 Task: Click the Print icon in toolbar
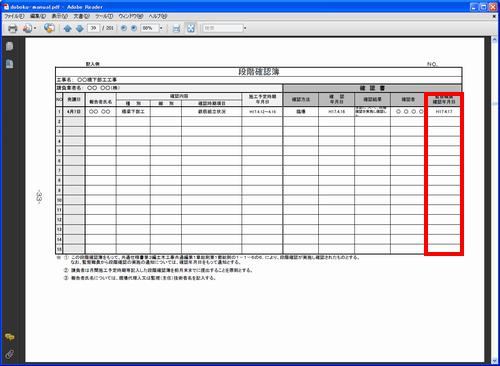point(12,29)
